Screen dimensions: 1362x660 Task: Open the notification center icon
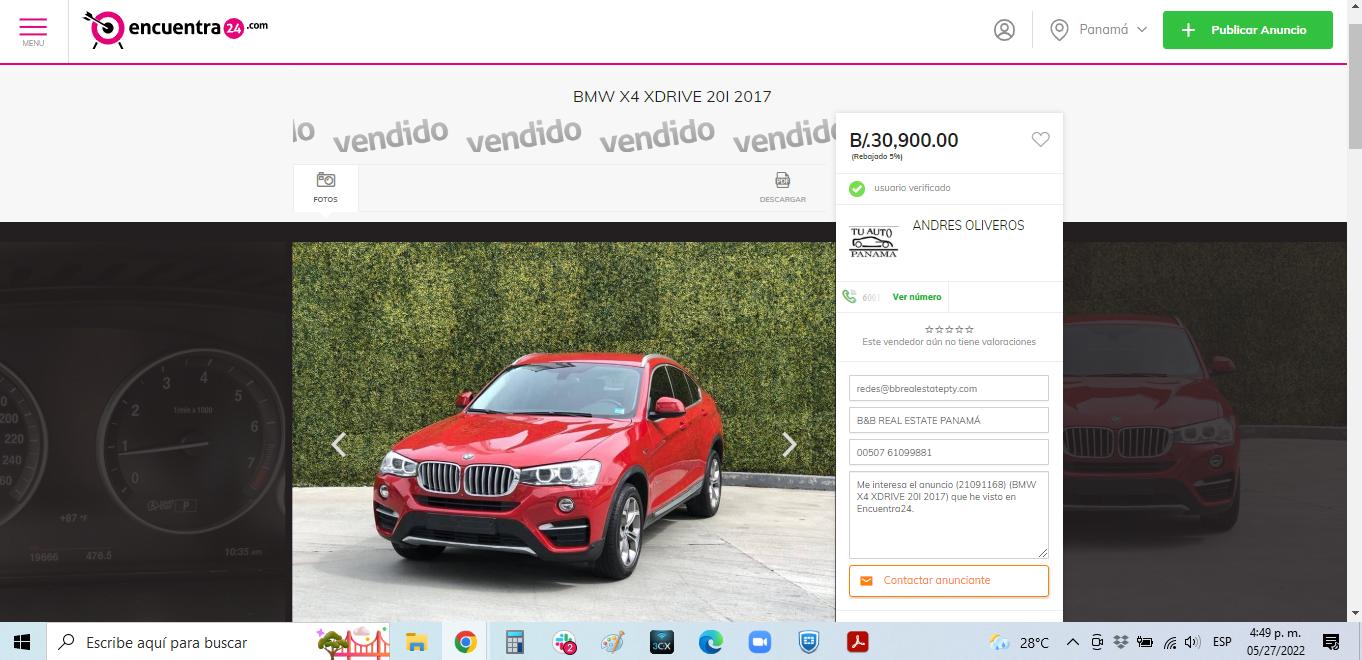tap(1331, 642)
